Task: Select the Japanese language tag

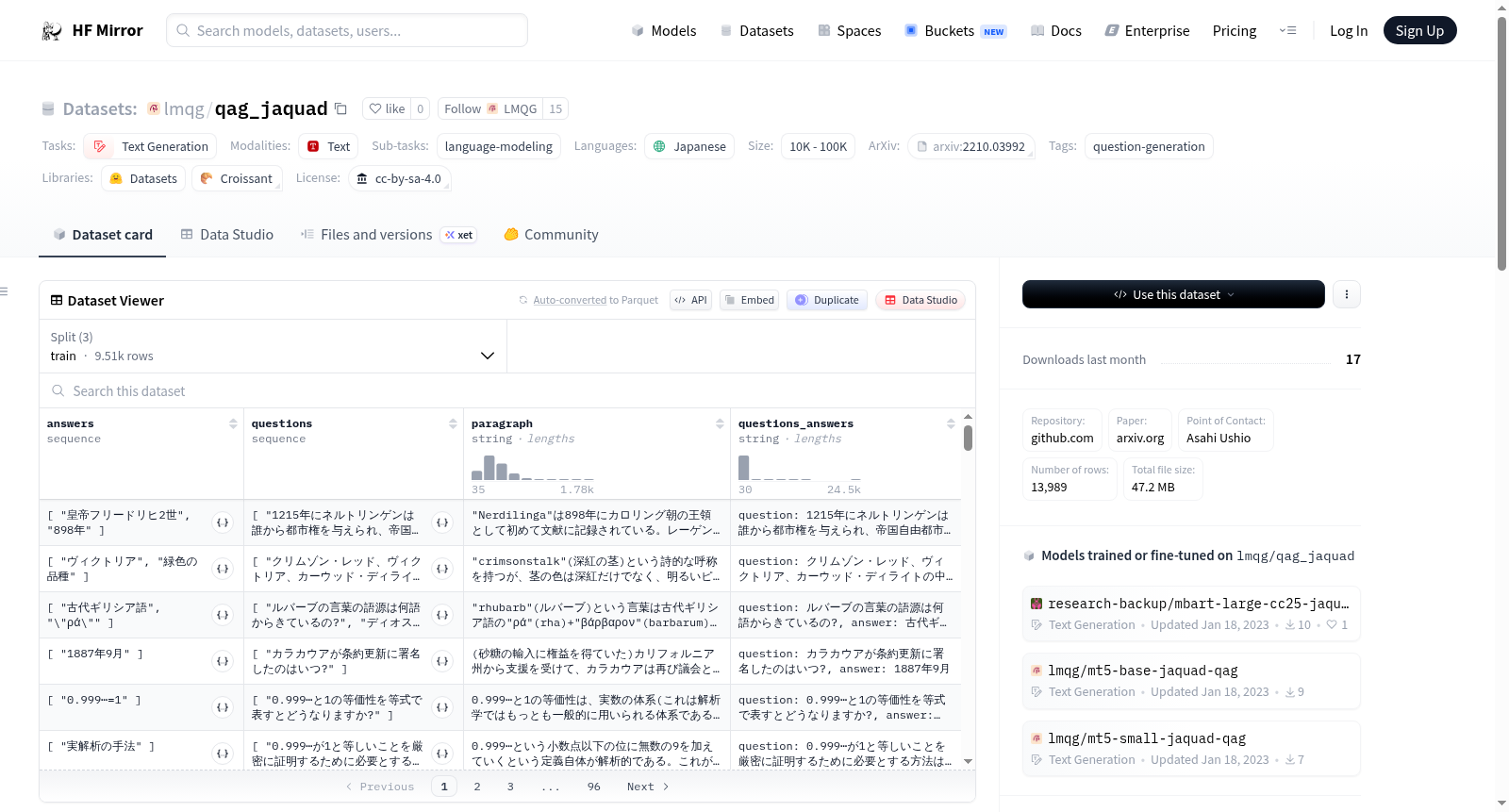Action: coord(689,146)
